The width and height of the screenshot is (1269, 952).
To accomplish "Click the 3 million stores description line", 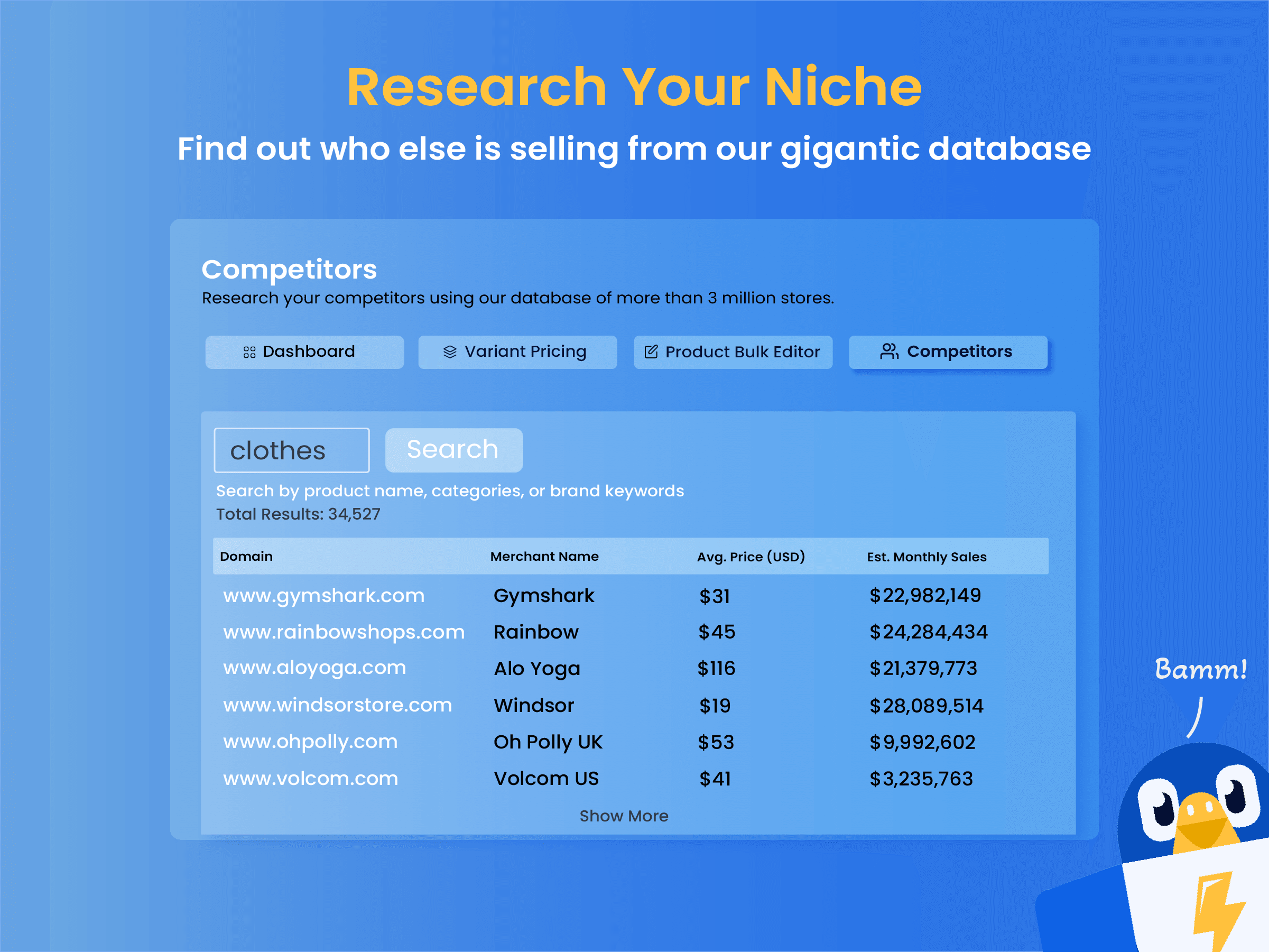I will (518, 299).
